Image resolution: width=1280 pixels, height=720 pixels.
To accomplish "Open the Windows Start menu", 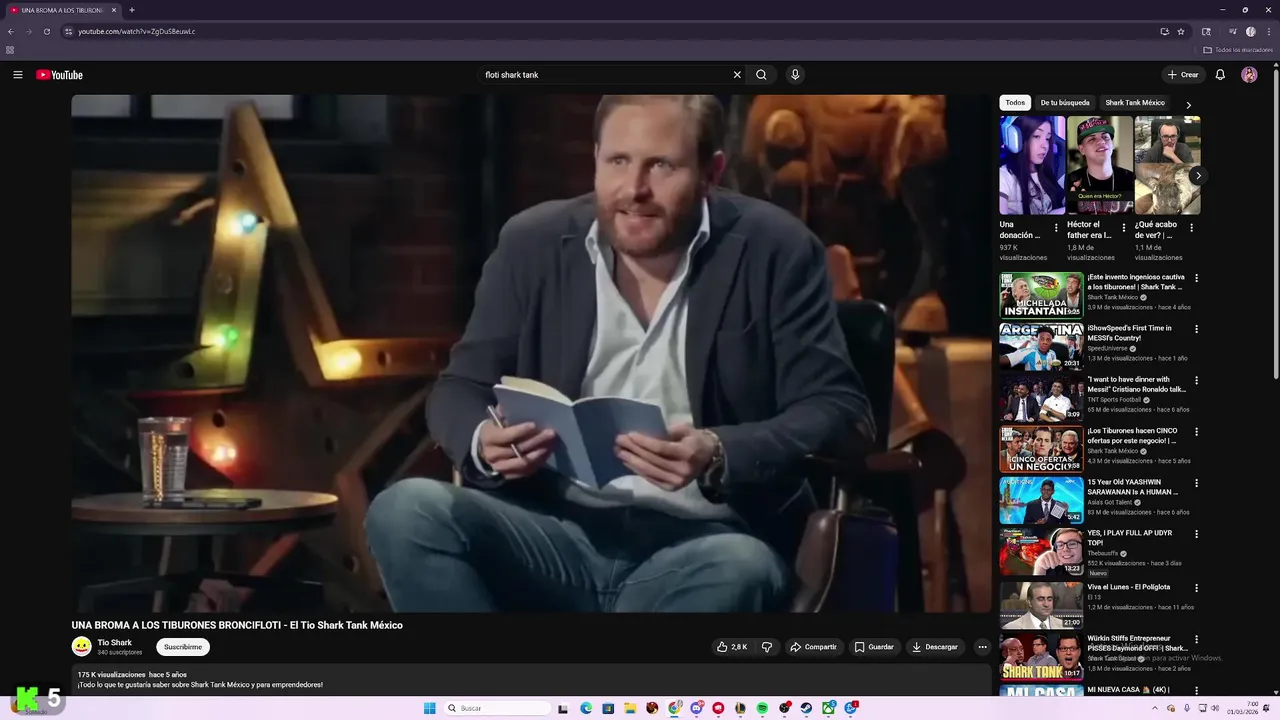I will coord(430,708).
